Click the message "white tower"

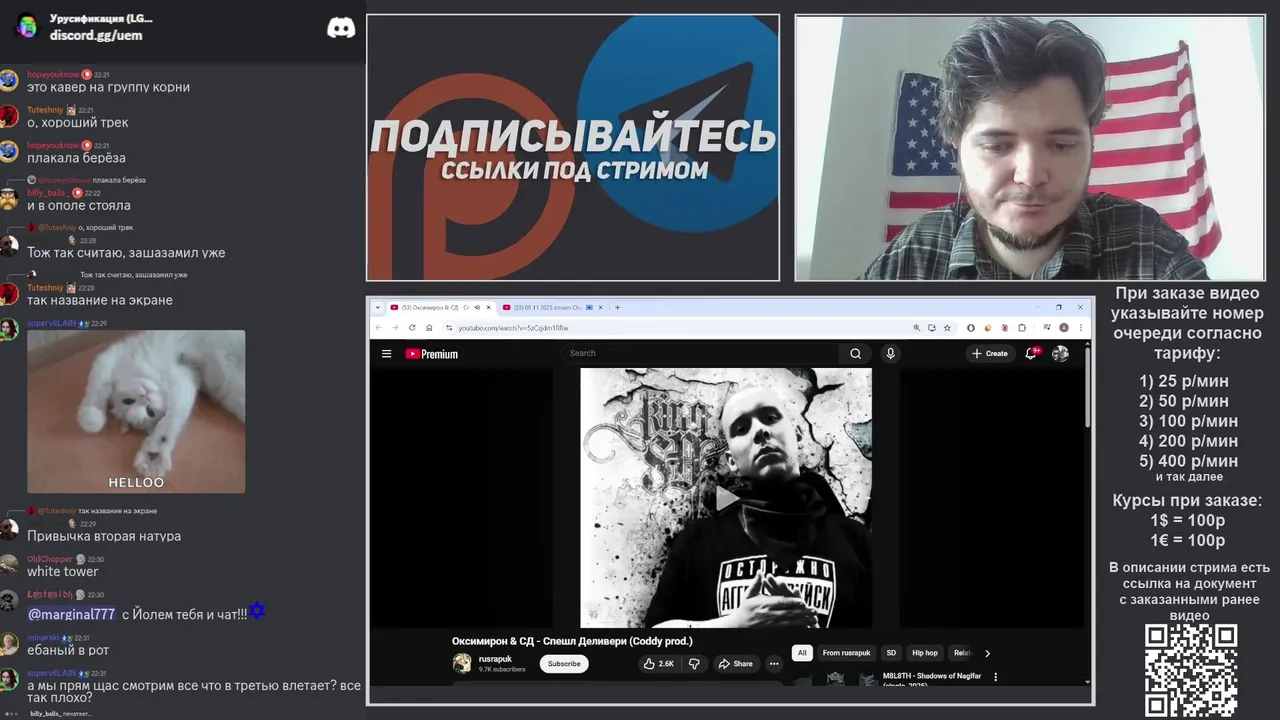62,571
